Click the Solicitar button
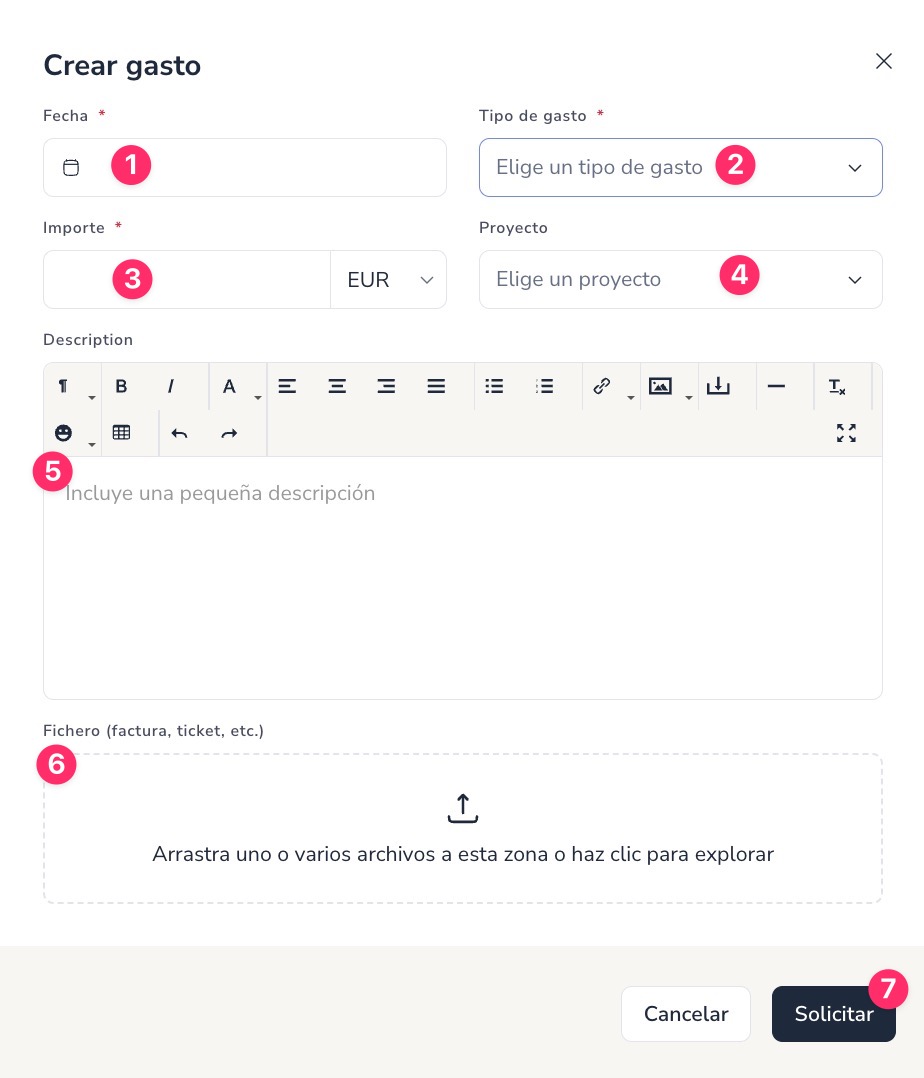 point(833,1013)
